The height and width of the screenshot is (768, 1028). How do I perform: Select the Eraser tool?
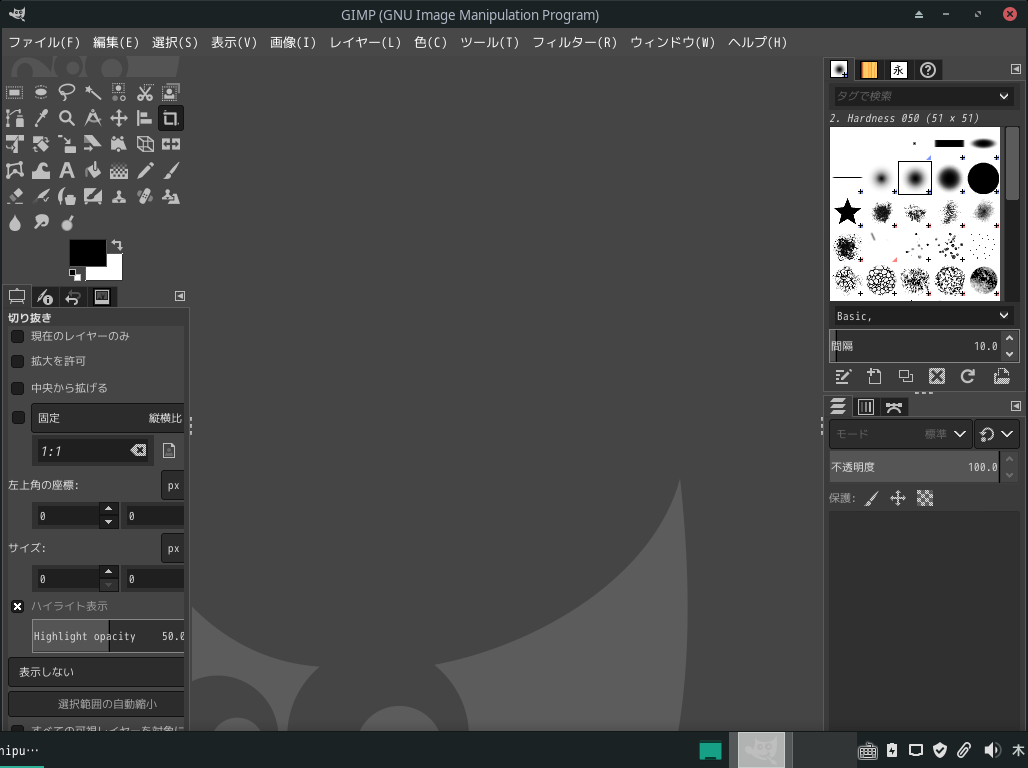click(x=14, y=197)
